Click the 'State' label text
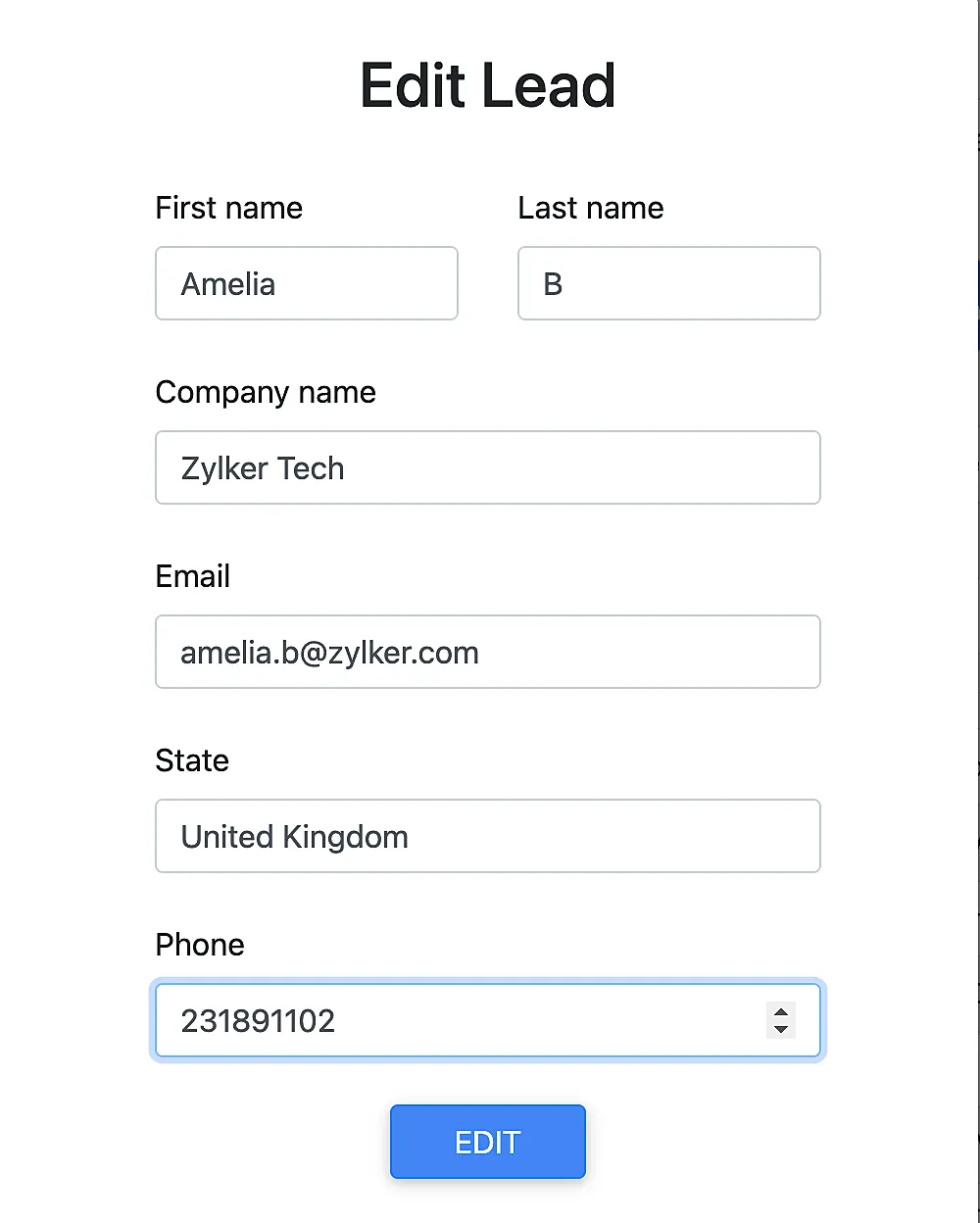 [192, 760]
